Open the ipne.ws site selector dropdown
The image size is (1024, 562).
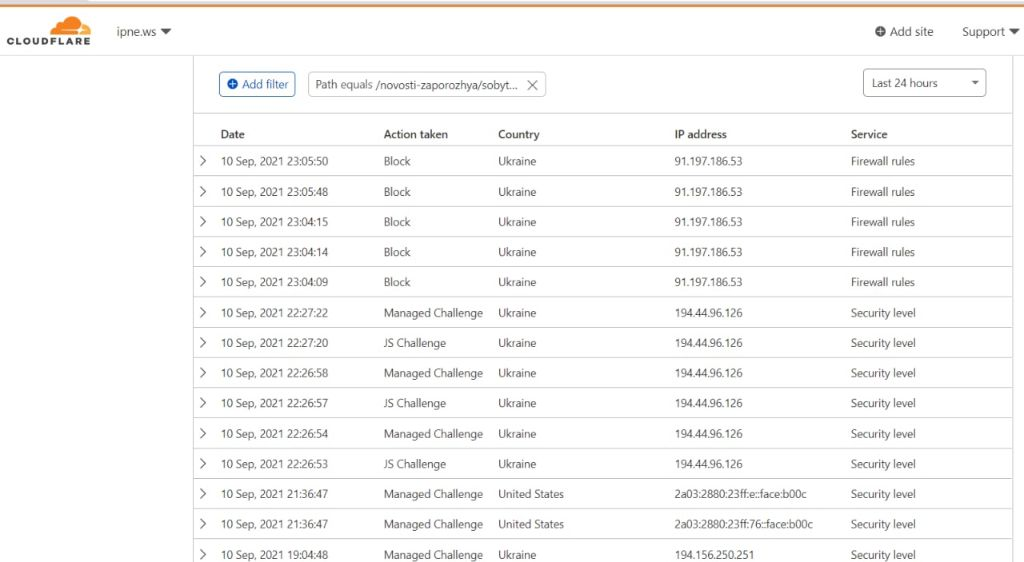[x=144, y=32]
